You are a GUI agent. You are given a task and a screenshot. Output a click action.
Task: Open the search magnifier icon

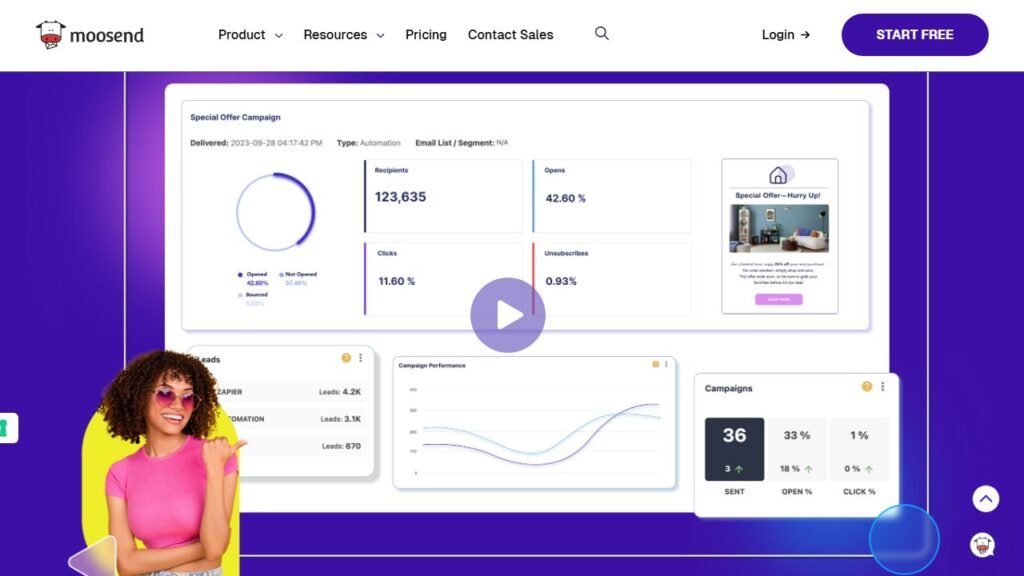pos(602,33)
